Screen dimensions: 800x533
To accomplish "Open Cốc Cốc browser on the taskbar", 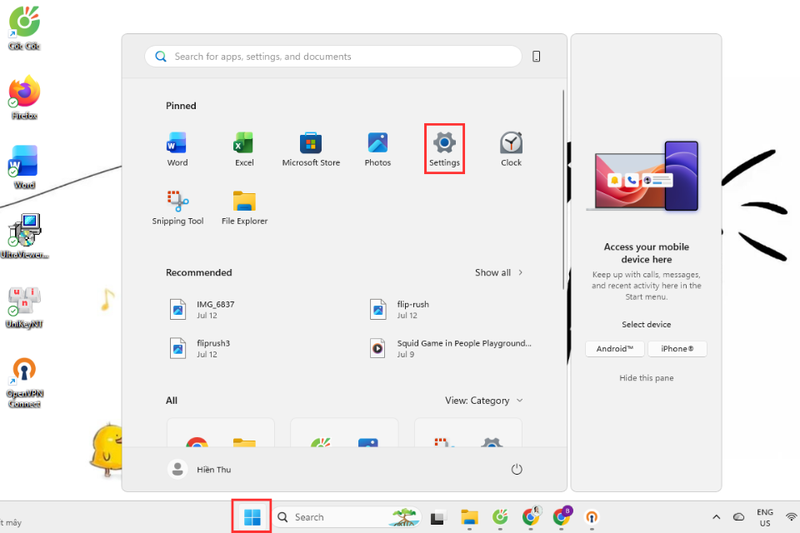I will 500,518.
